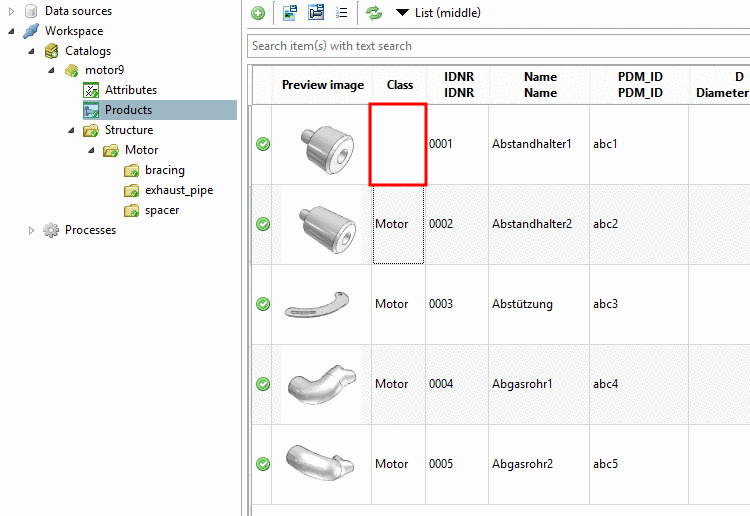The width and height of the screenshot is (750, 516).
Task: Collapse the Motor folder node
Action: pos(92,150)
